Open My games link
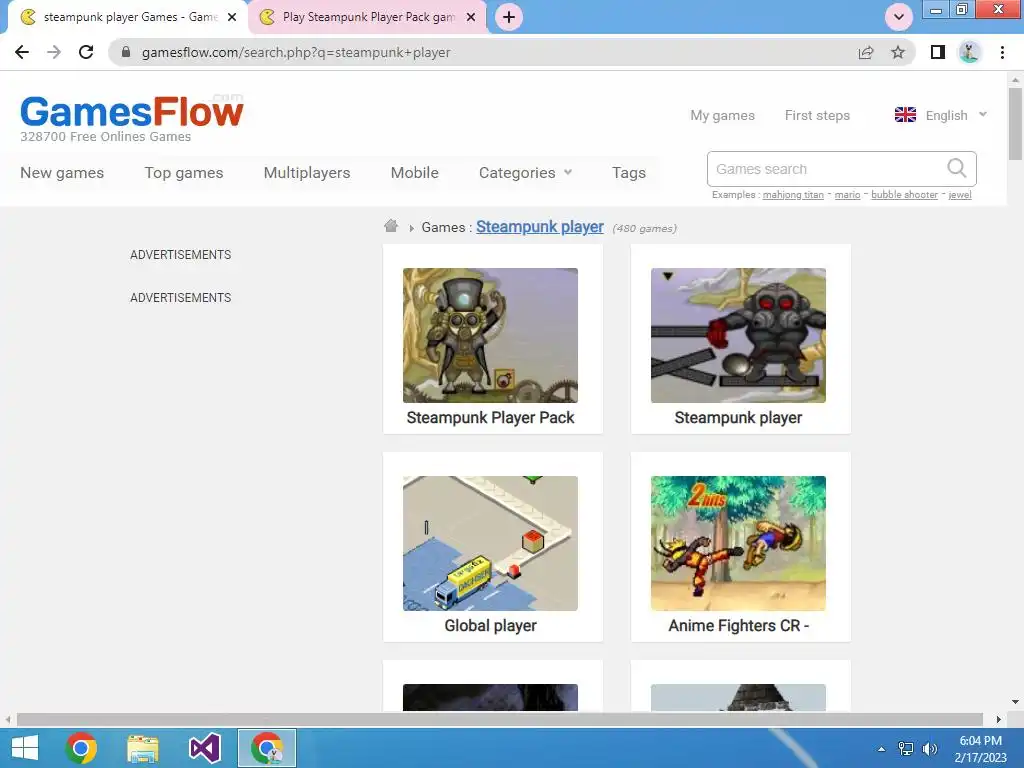1024x768 pixels. coord(722,115)
